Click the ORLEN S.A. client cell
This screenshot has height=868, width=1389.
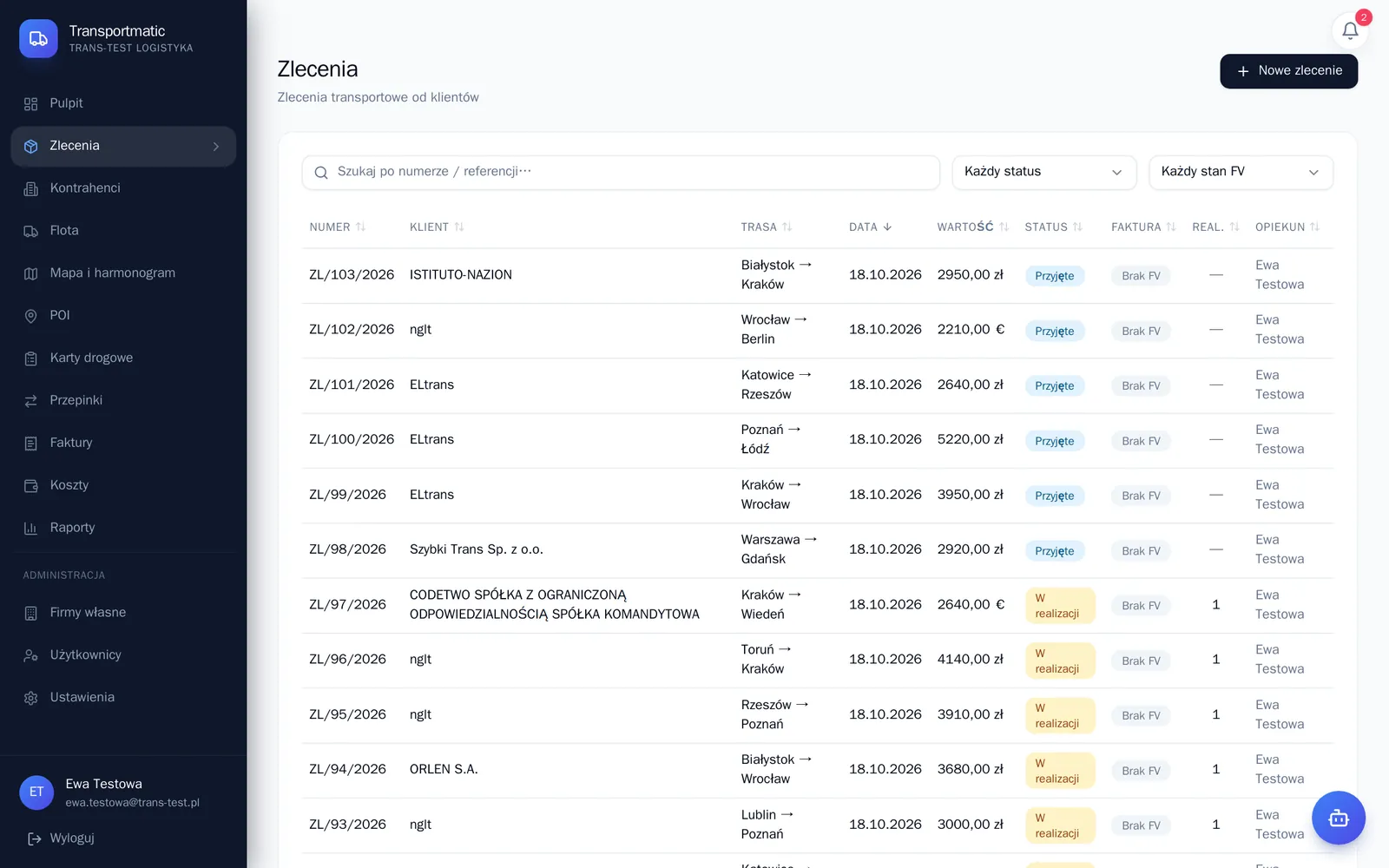[444, 770]
